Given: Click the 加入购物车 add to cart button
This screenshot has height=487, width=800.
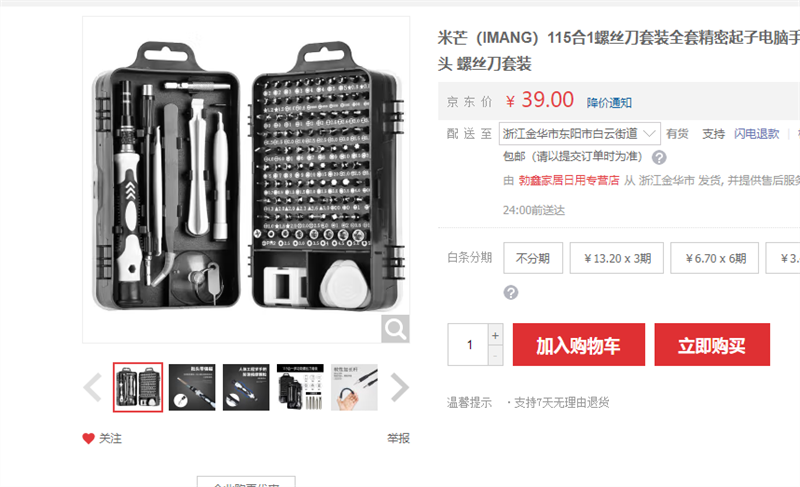Looking at the screenshot, I should [x=579, y=345].
